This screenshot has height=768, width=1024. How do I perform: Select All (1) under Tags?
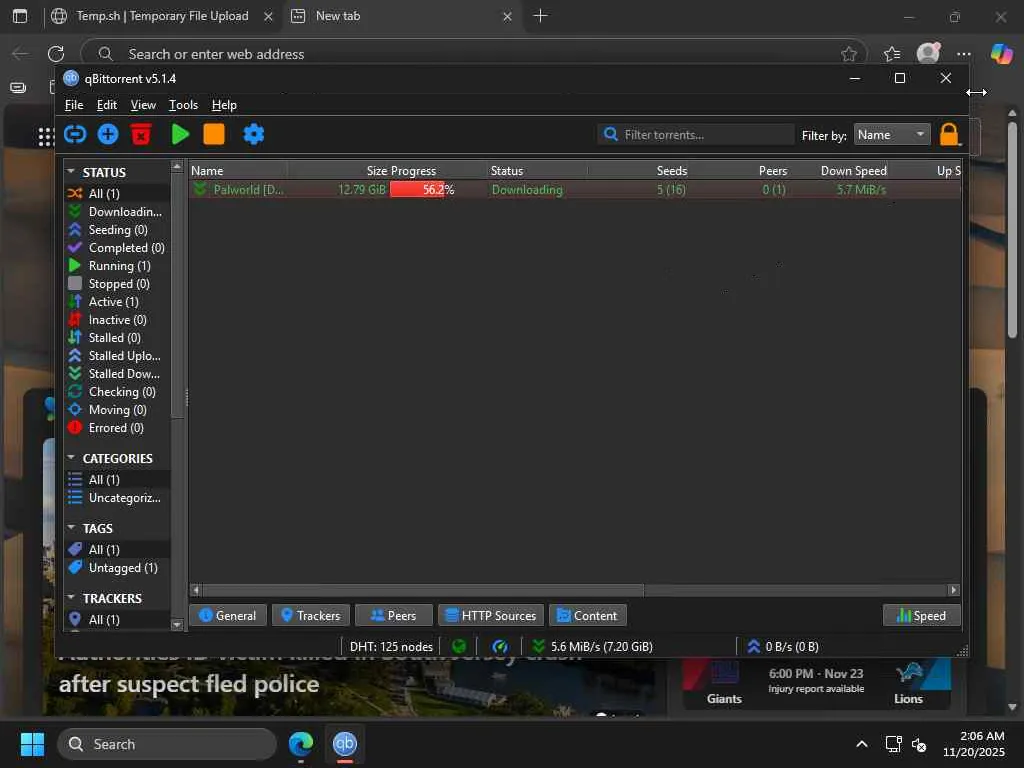click(x=117, y=550)
